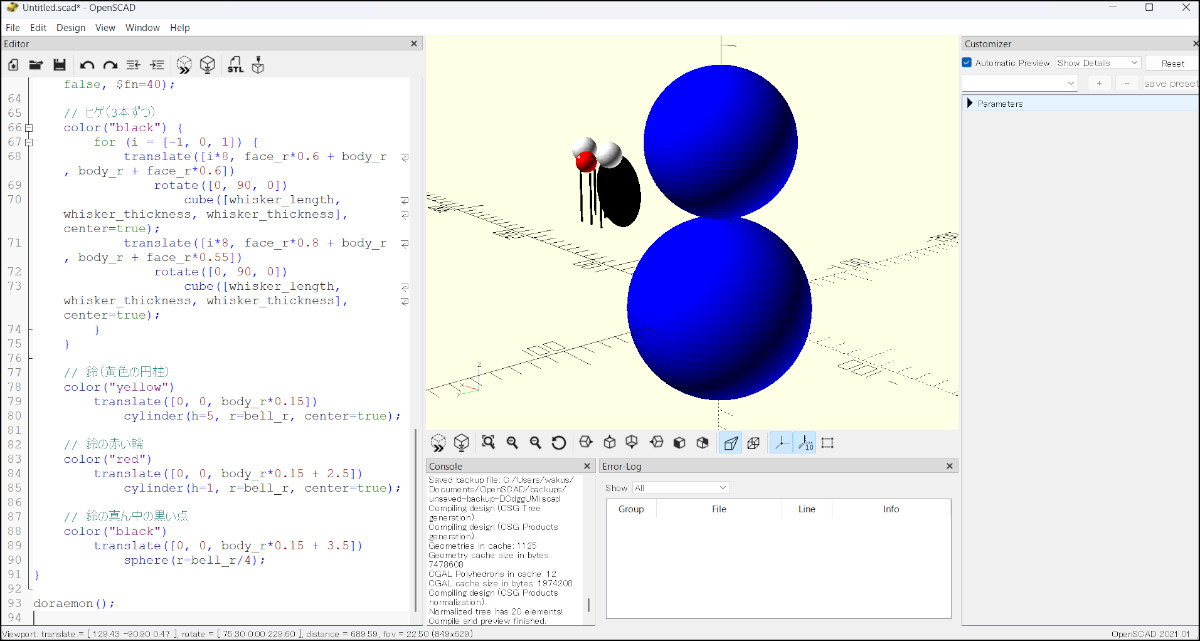The width and height of the screenshot is (1200, 641).
Task: Open a file using the folder icon
Action: point(36,65)
